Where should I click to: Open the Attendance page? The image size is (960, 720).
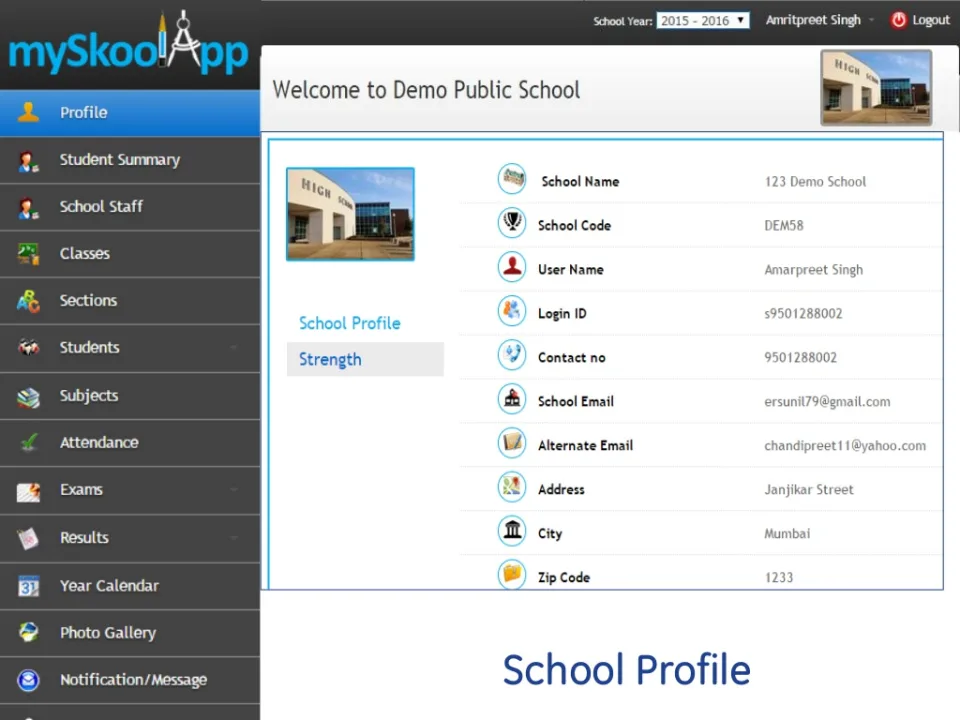(x=130, y=443)
